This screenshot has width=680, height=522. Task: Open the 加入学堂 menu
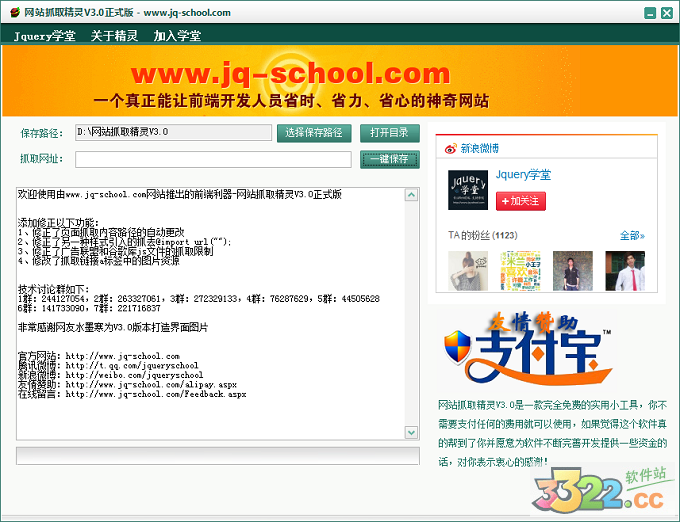pyautogui.click(x=177, y=36)
